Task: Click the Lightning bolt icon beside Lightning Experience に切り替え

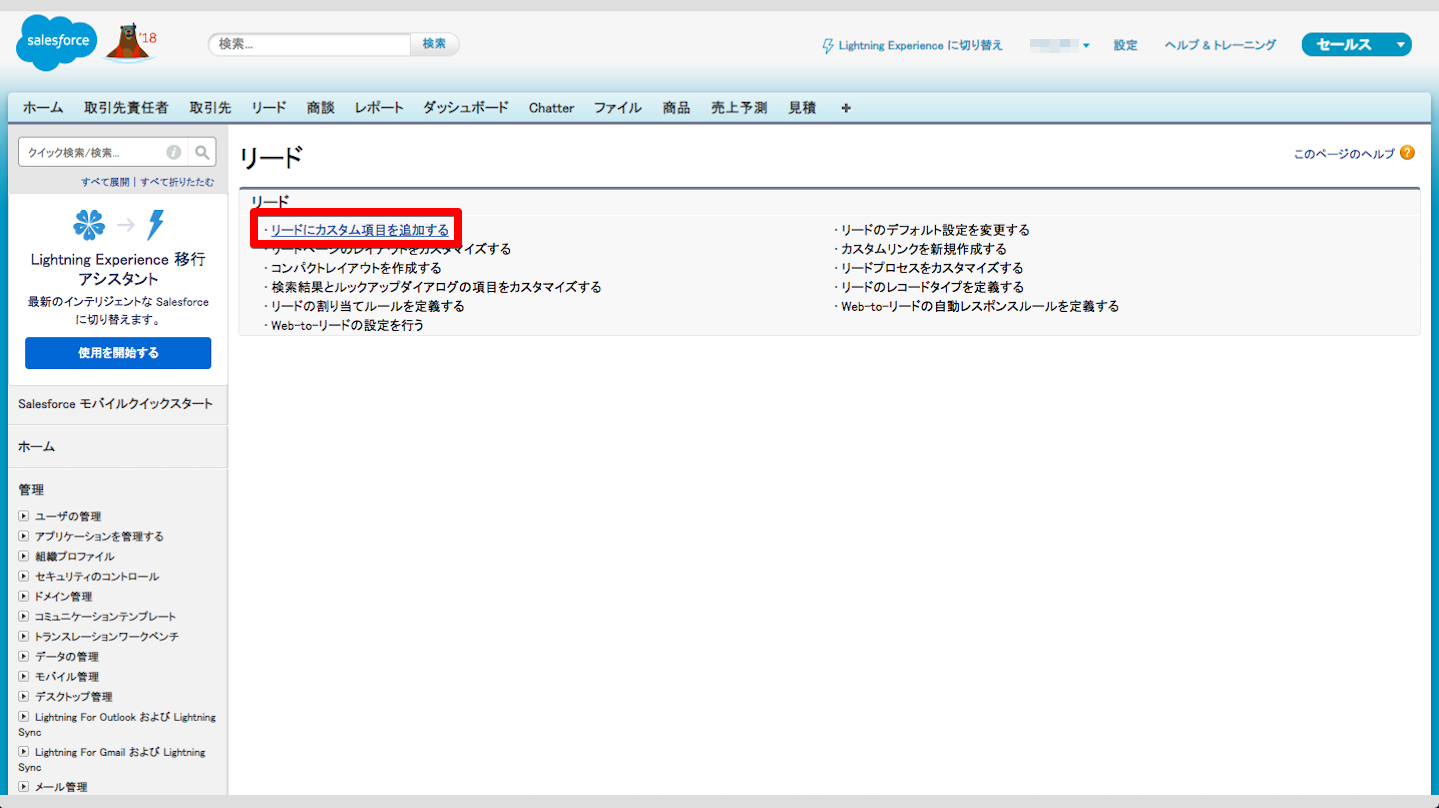Action: 827,46
